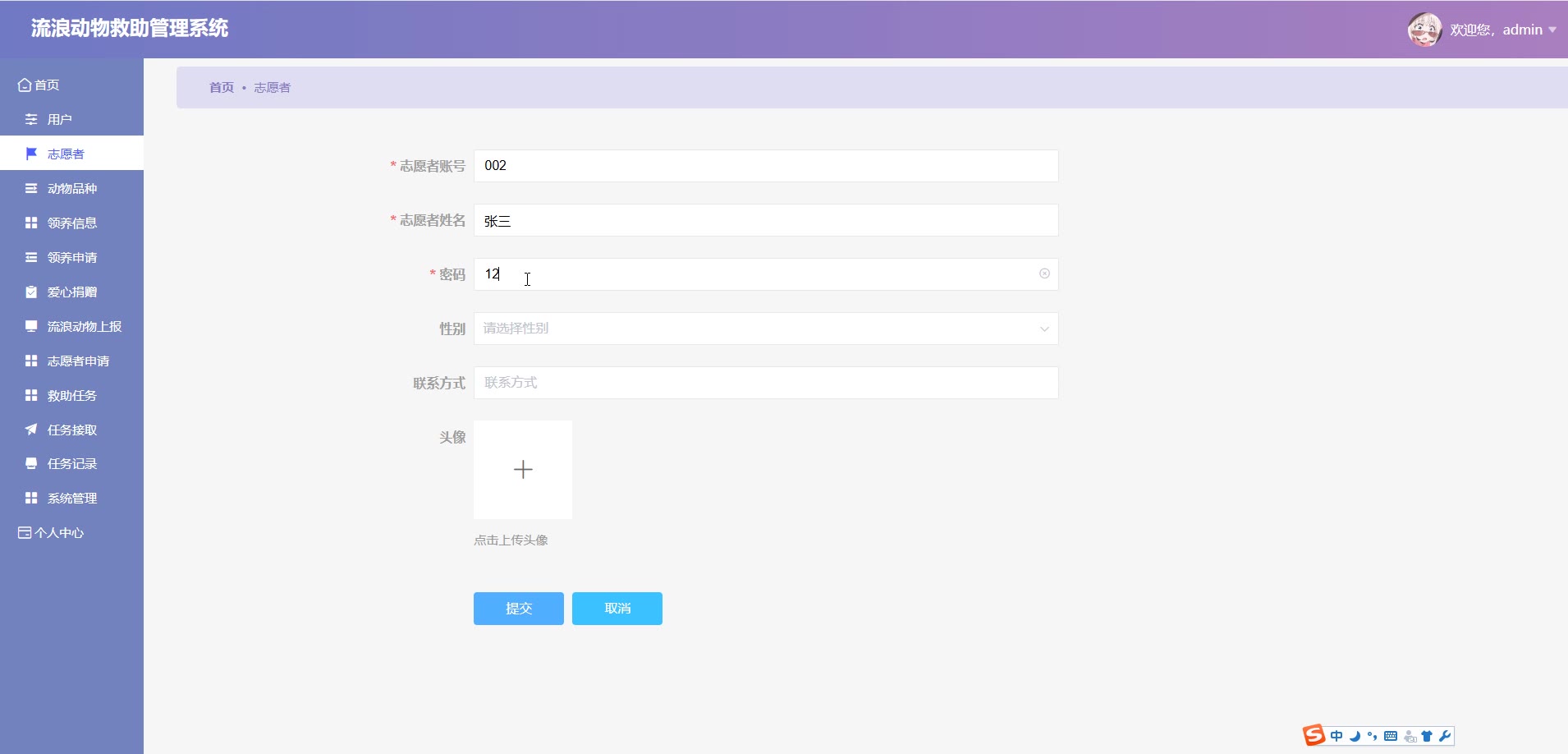Click the 个人中心 card icon
Image resolution: width=1568 pixels, height=754 pixels.
[25, 533]
